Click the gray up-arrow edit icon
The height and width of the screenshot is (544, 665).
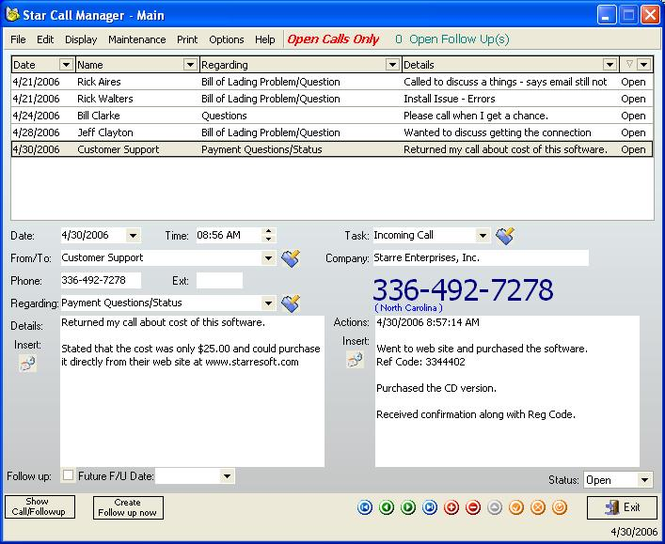pyautogui.click(x=495, y=508)
